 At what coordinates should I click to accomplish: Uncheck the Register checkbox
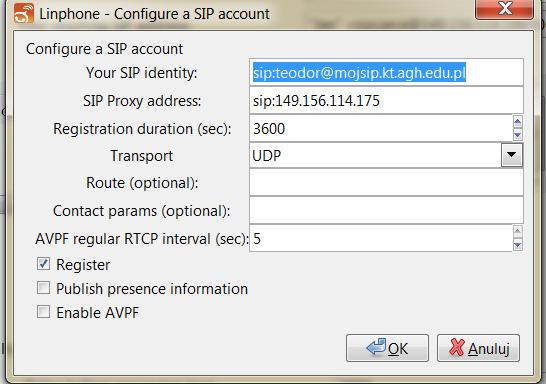click(44, 264)
